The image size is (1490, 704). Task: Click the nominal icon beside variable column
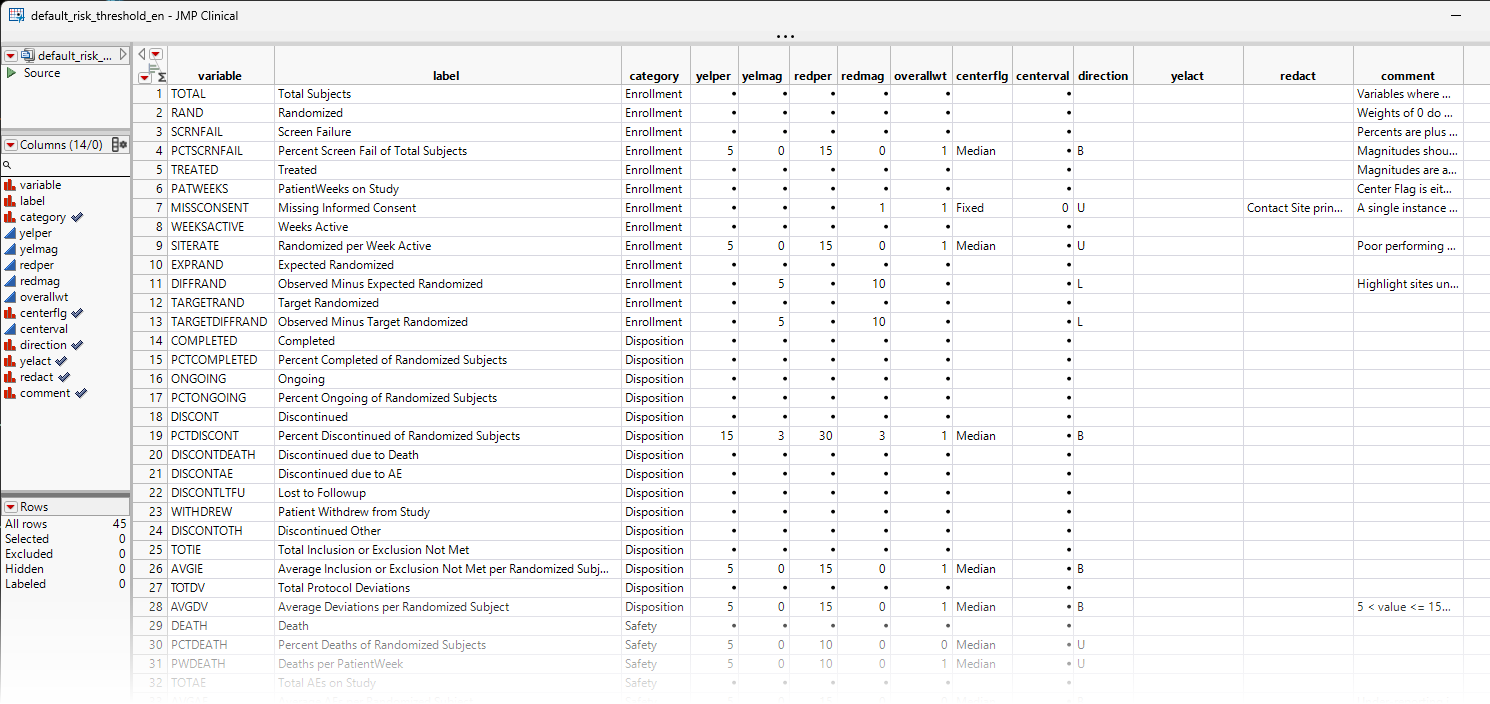10,185
